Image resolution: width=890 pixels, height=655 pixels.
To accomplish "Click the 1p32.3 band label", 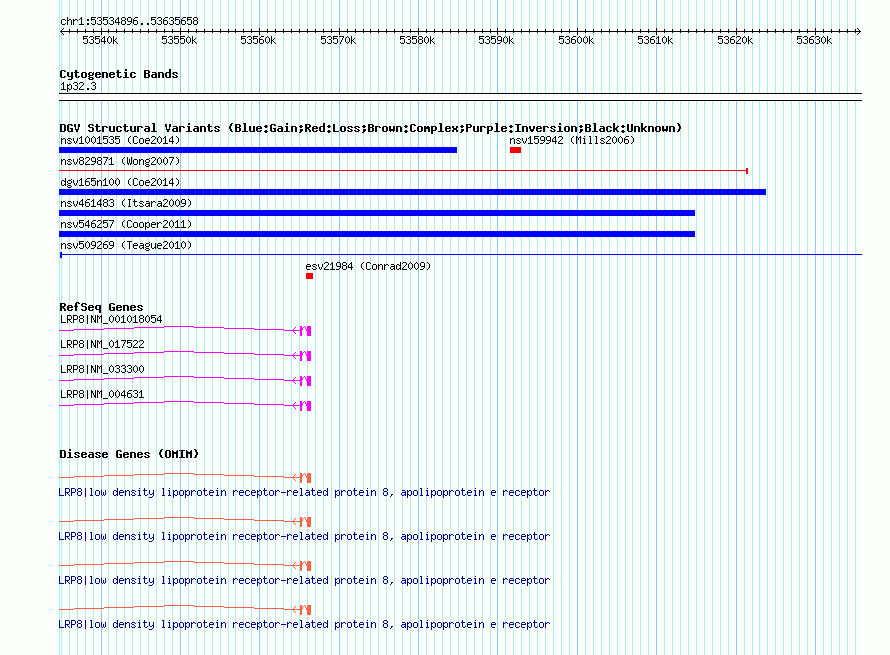I will coord(78,87).
